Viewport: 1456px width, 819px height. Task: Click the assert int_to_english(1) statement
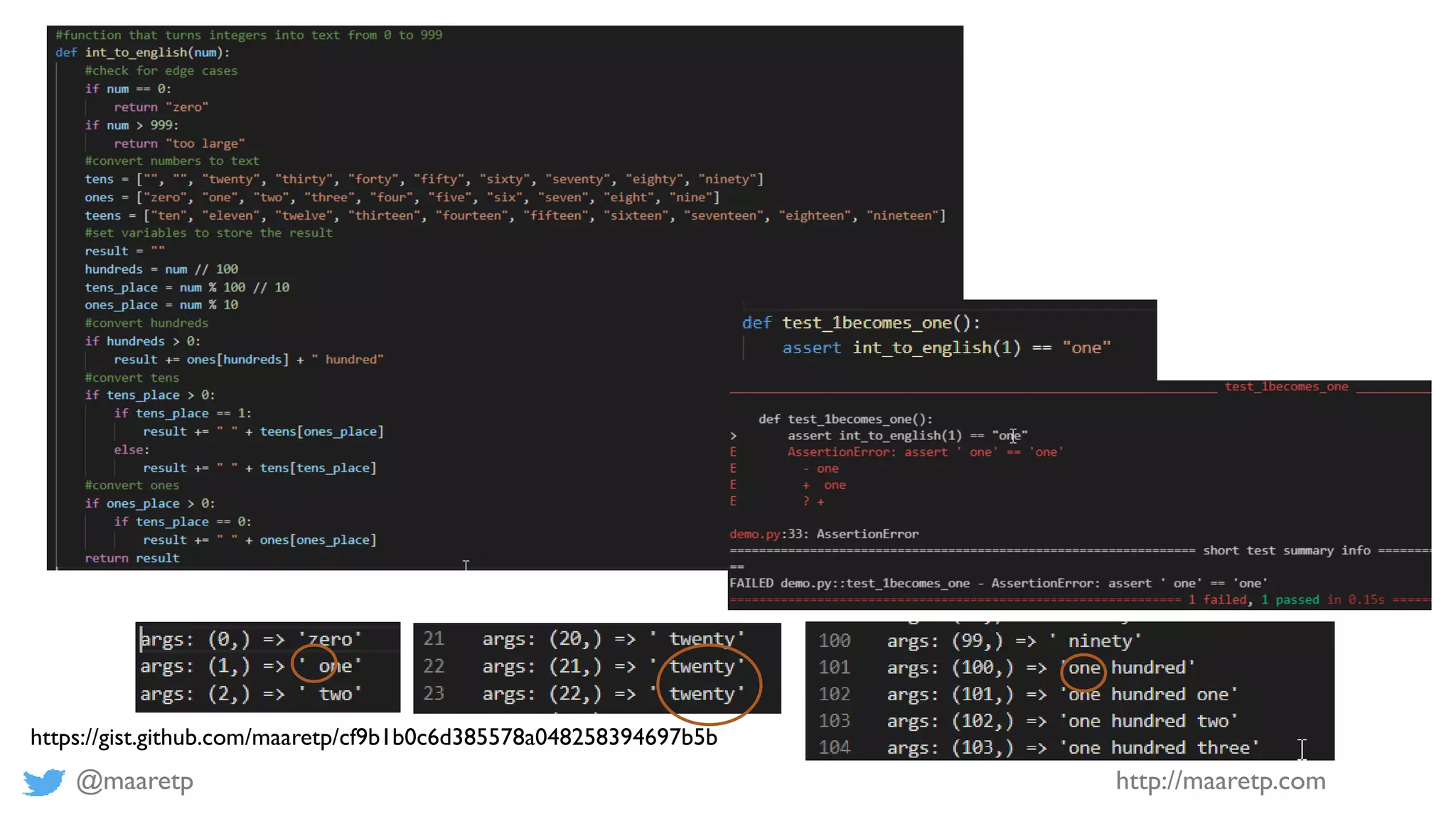coord(946,348)
